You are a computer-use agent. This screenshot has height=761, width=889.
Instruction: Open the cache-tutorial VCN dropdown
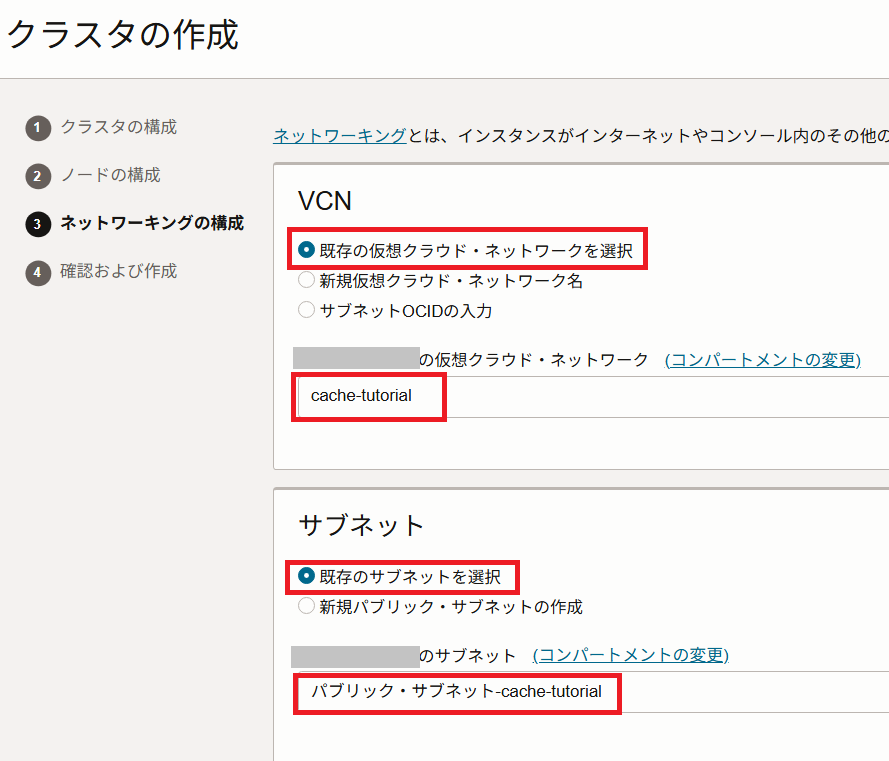click(x=590, y=396)
